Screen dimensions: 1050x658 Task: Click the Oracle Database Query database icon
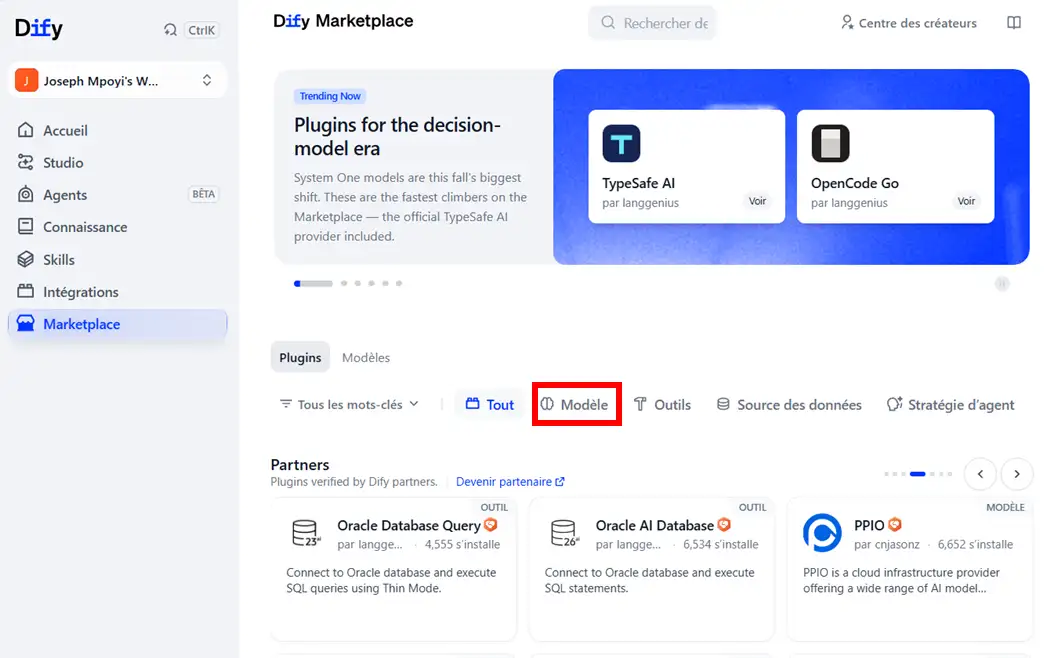[x=306, y=533]
